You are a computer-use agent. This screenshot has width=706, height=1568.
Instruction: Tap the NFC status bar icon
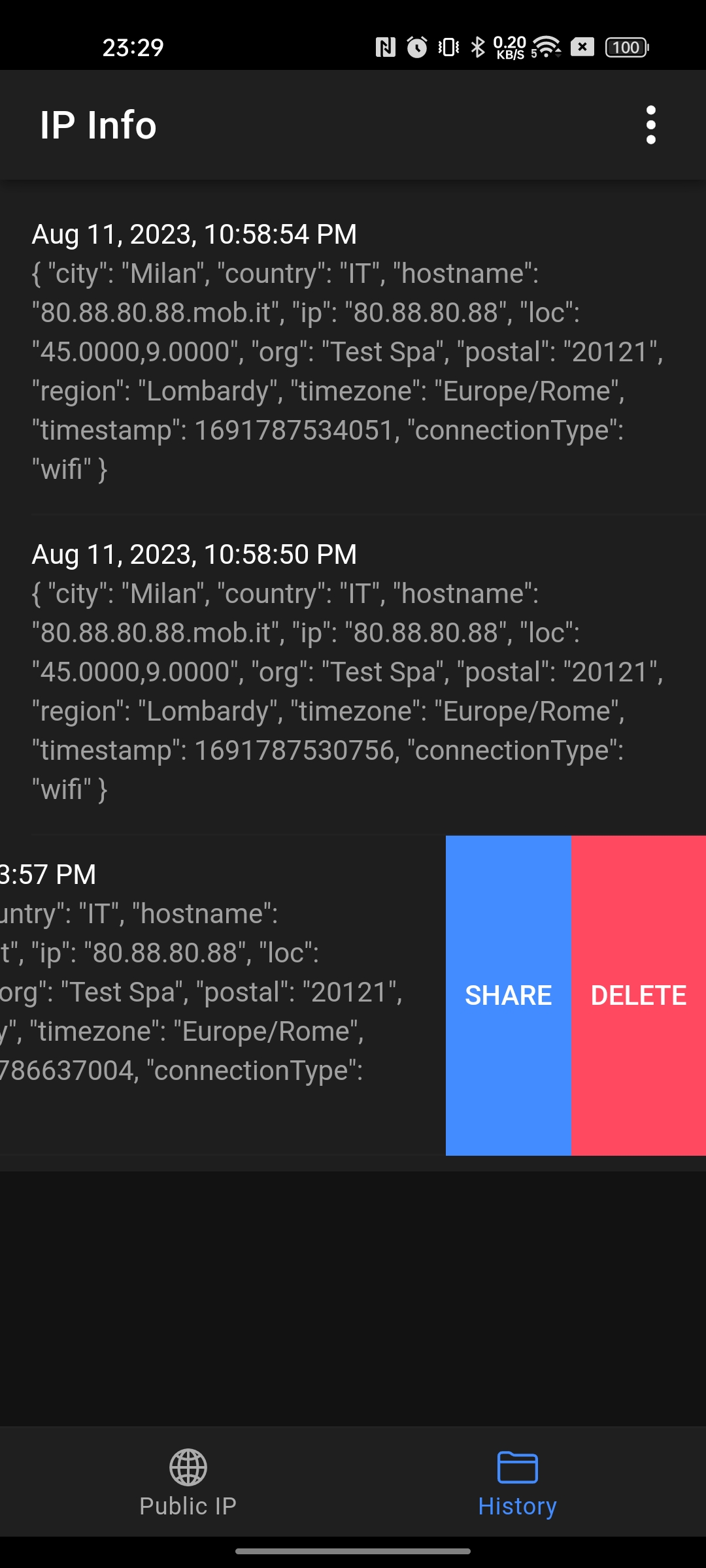point(386,47)
